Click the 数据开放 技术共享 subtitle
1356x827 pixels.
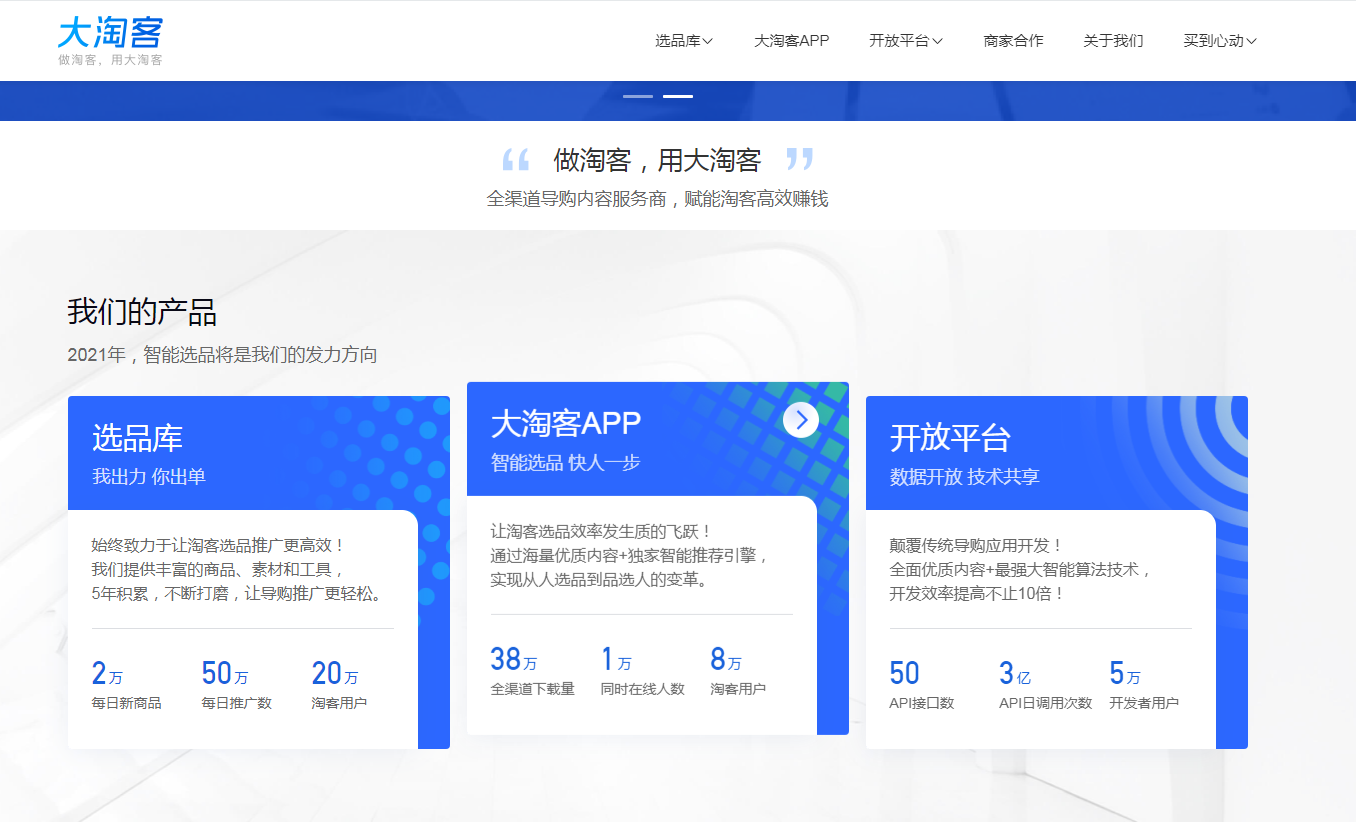click(965, 476)
